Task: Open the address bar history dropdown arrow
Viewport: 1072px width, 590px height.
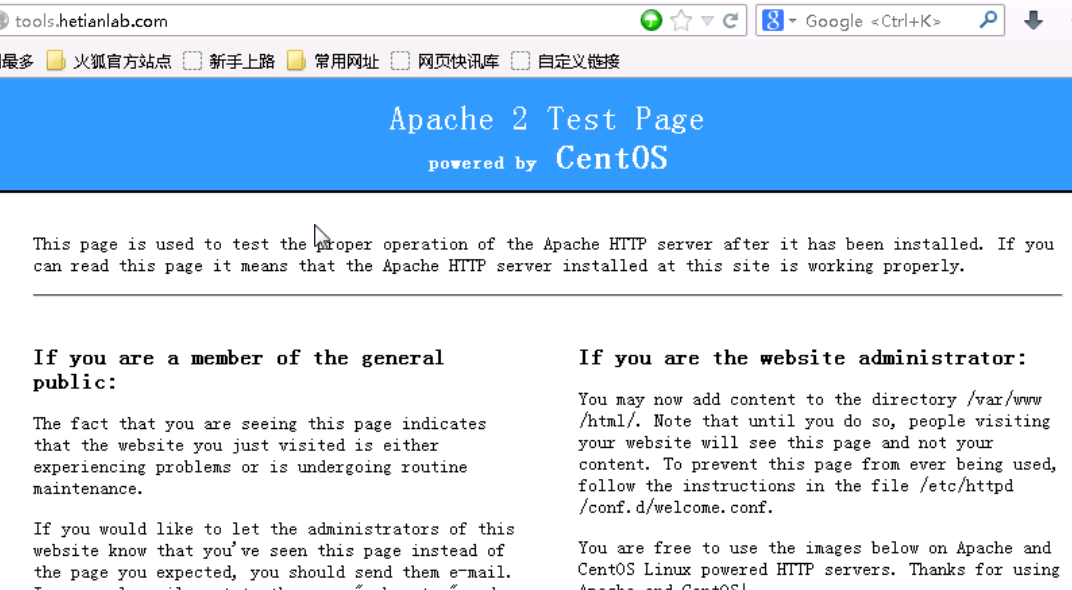Action: [708, 21]
